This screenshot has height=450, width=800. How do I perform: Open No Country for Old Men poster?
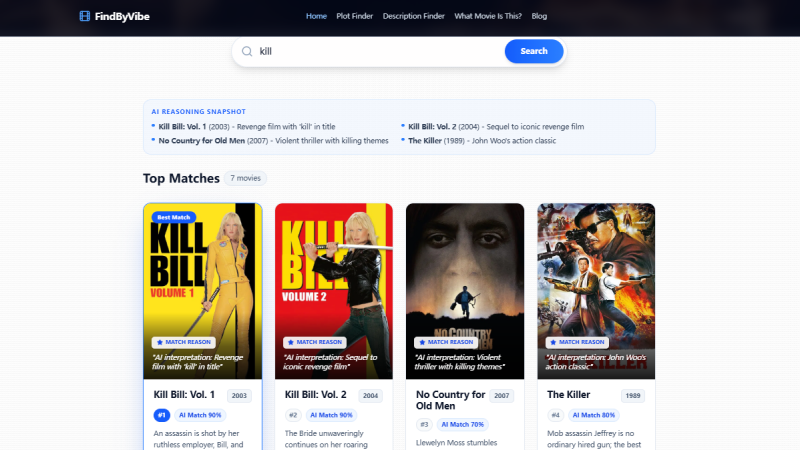pos(465,291)
